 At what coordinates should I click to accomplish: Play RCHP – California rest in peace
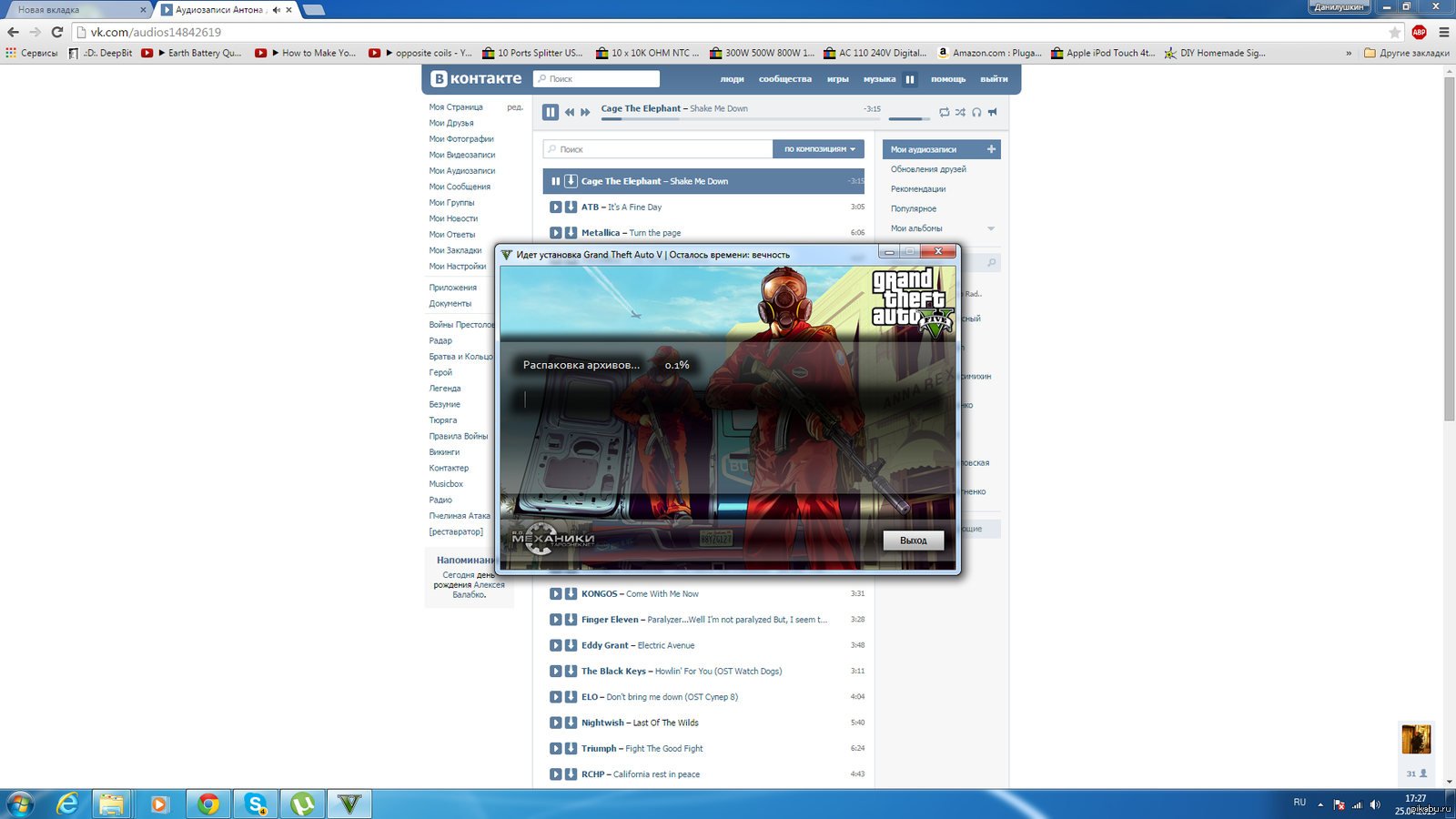(x=556, y=774)
